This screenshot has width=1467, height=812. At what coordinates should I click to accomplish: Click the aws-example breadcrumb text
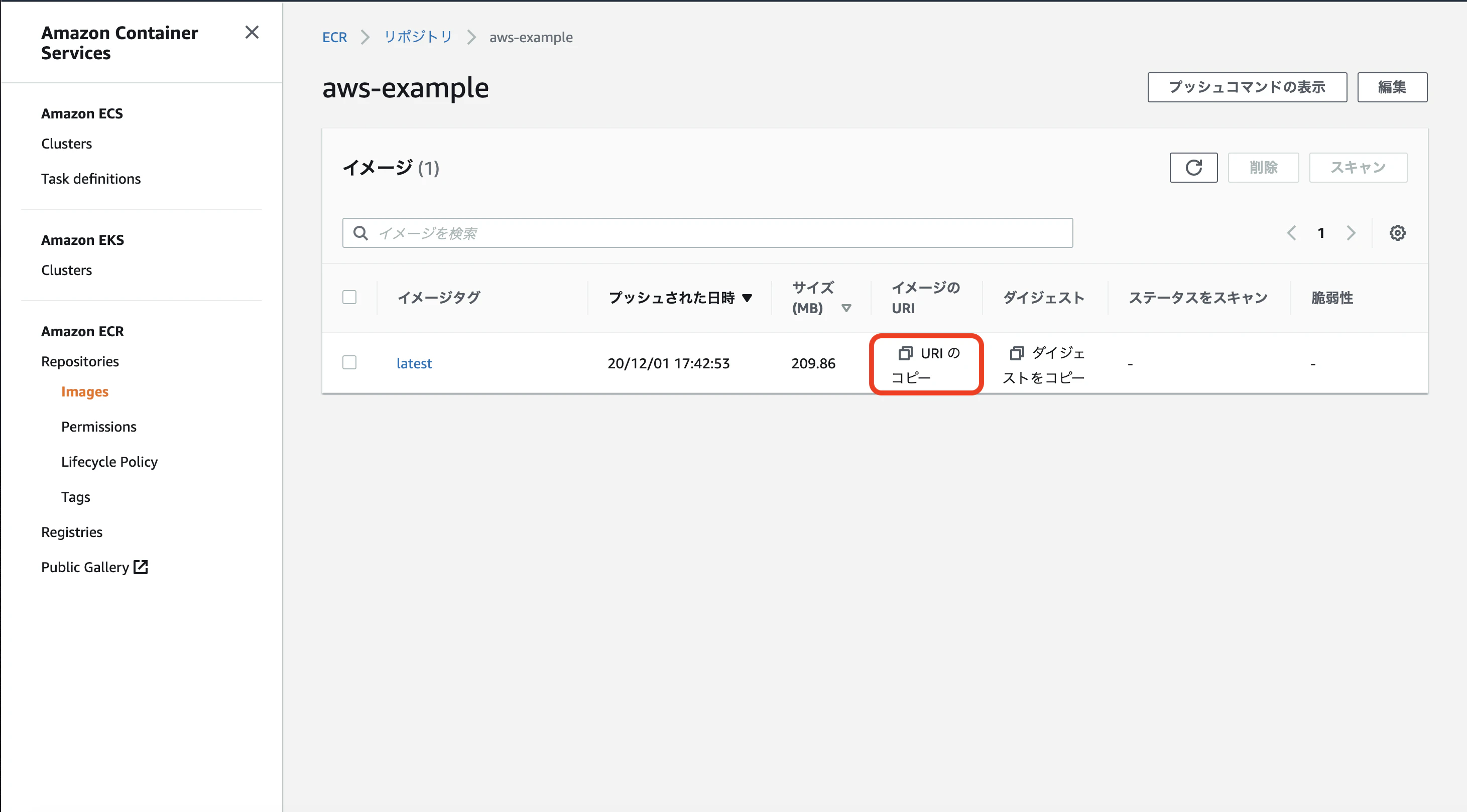(x=531, y=37)
